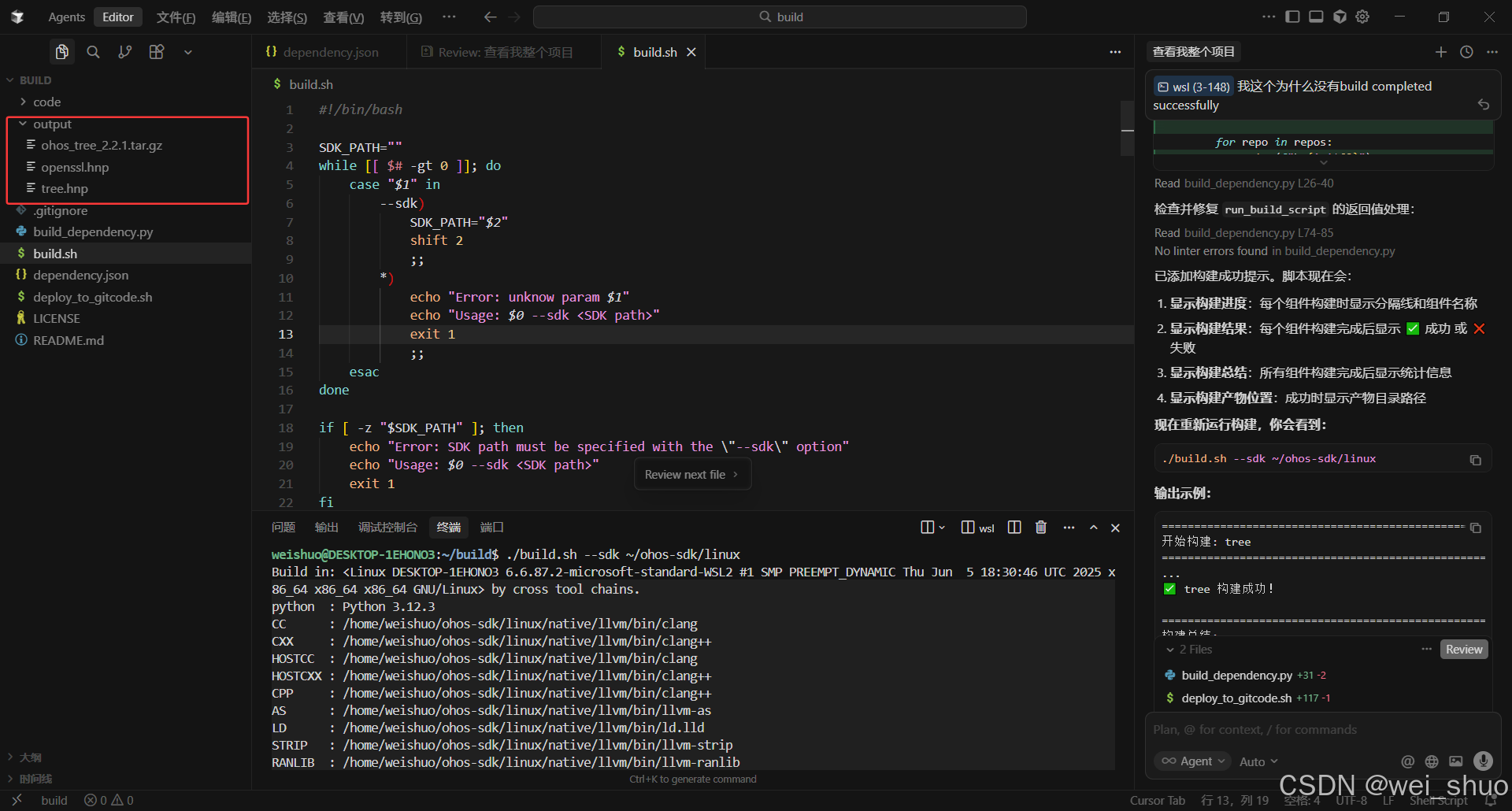Split the terminal panel
Image resolution: width=1512 pixels, height=811 pixels.
click(x=1014, y=528)
